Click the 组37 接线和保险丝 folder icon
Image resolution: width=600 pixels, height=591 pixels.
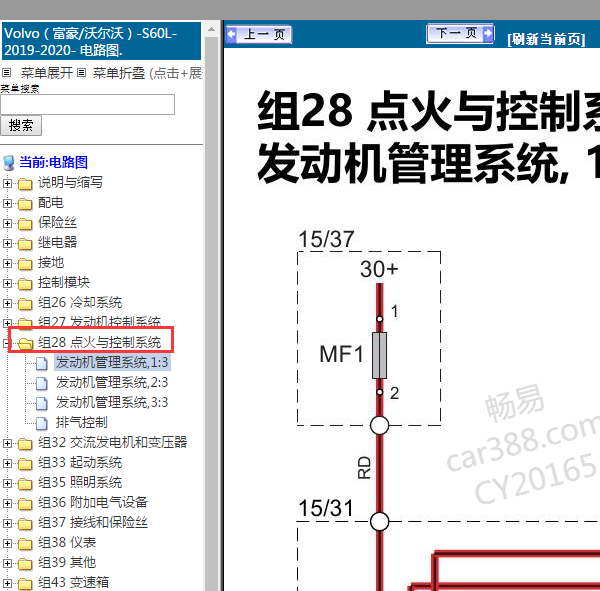(25, 524)
